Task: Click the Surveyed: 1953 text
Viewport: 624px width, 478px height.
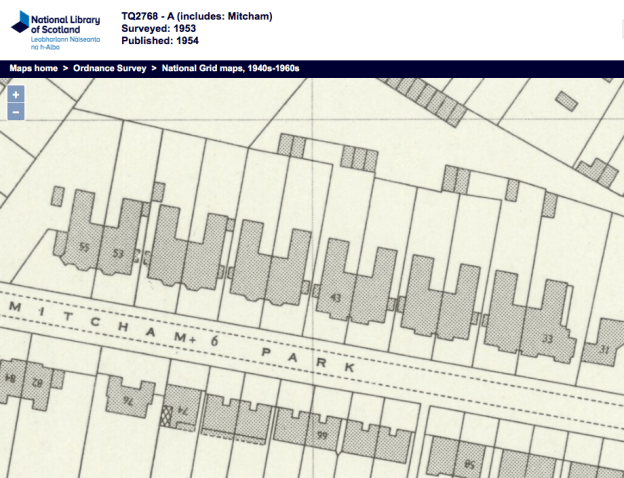Action: tap(160, 29)
